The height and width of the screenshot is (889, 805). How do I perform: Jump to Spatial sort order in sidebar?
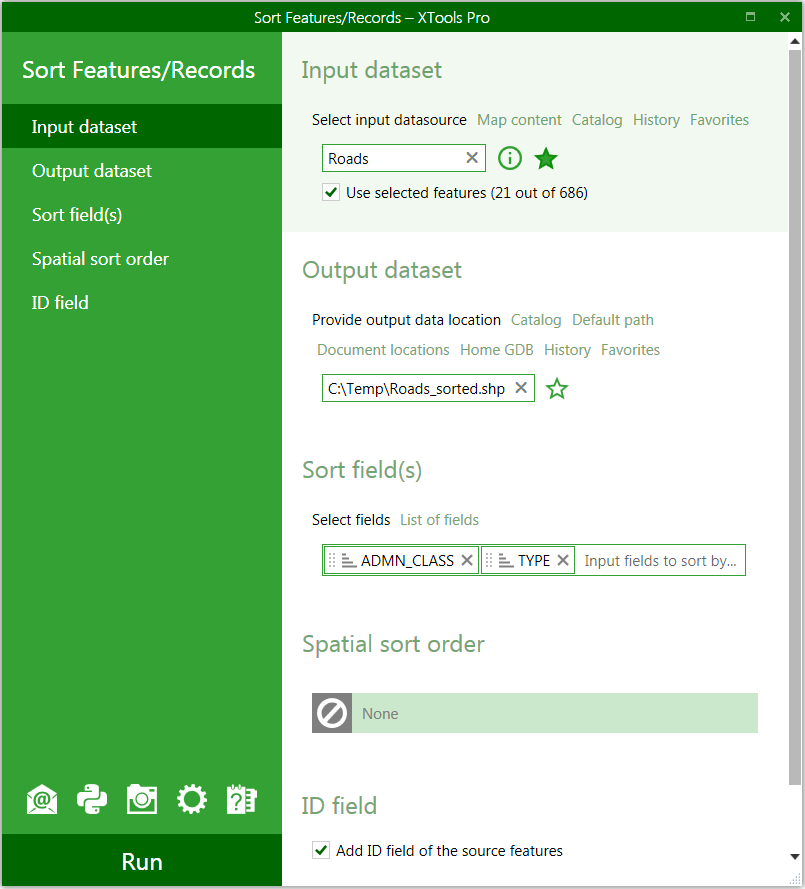142,259
